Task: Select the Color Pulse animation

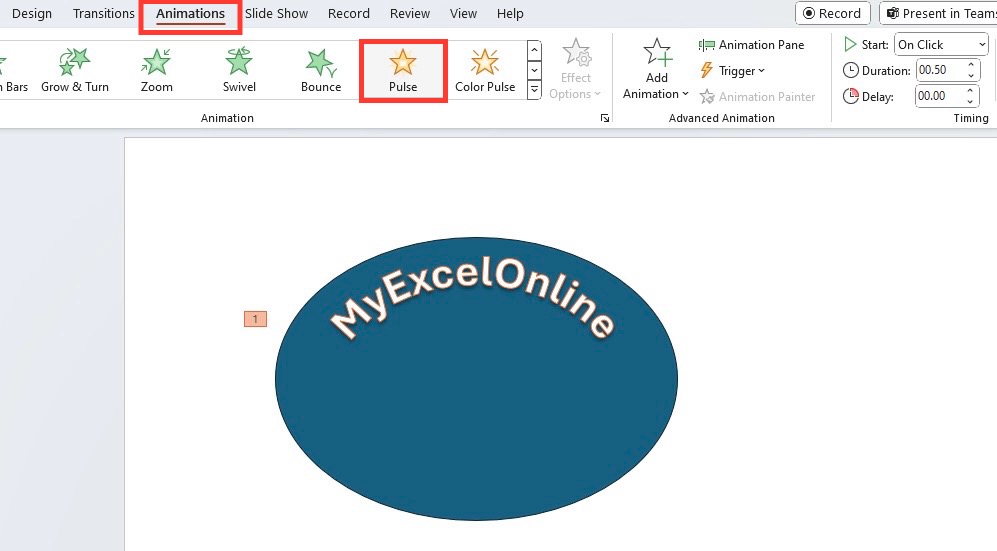Action: (x=485, y=71)
